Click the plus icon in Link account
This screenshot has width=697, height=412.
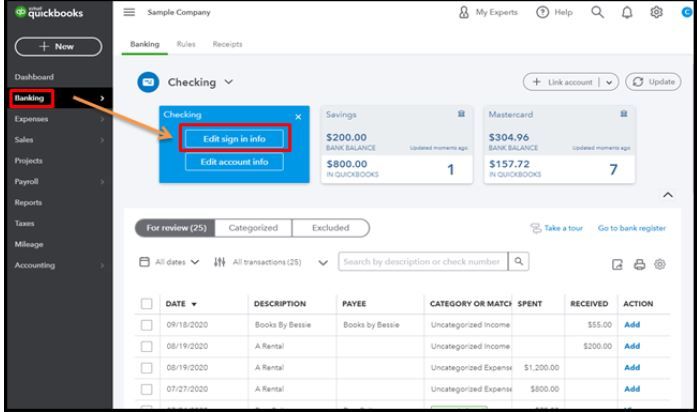[537, 82]
